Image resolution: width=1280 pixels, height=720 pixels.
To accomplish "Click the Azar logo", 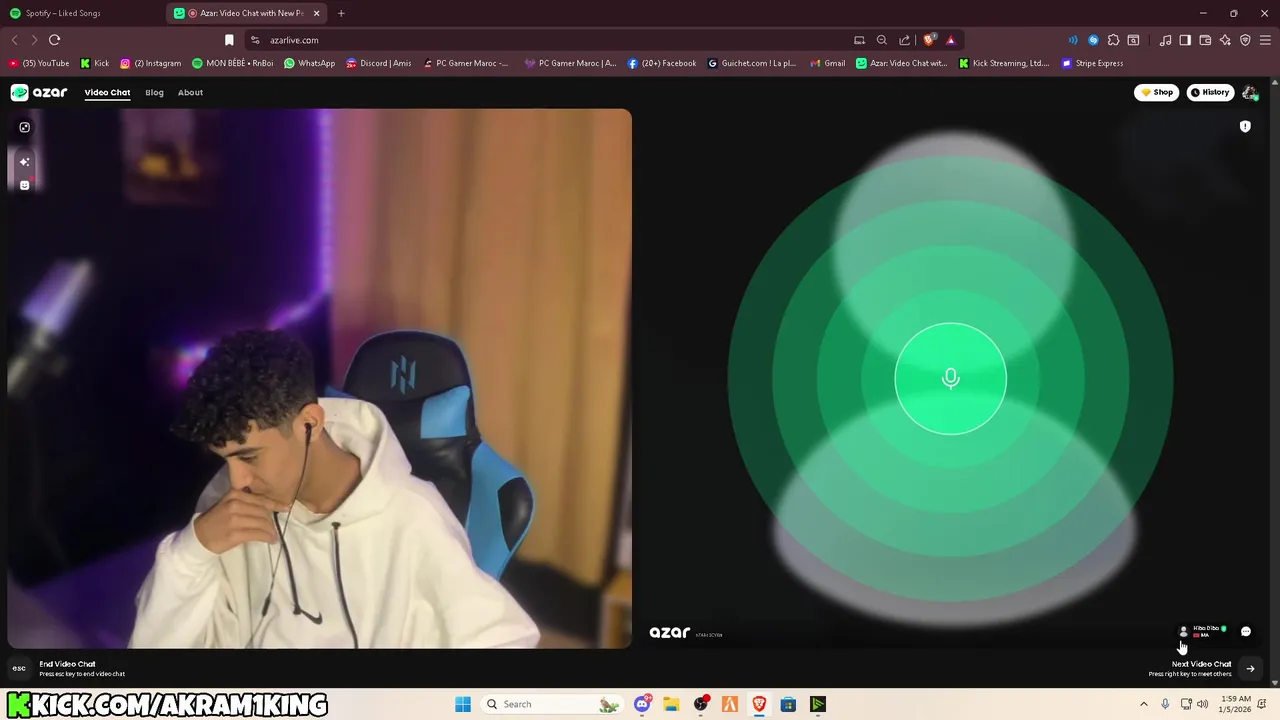I will click(39, 92).
